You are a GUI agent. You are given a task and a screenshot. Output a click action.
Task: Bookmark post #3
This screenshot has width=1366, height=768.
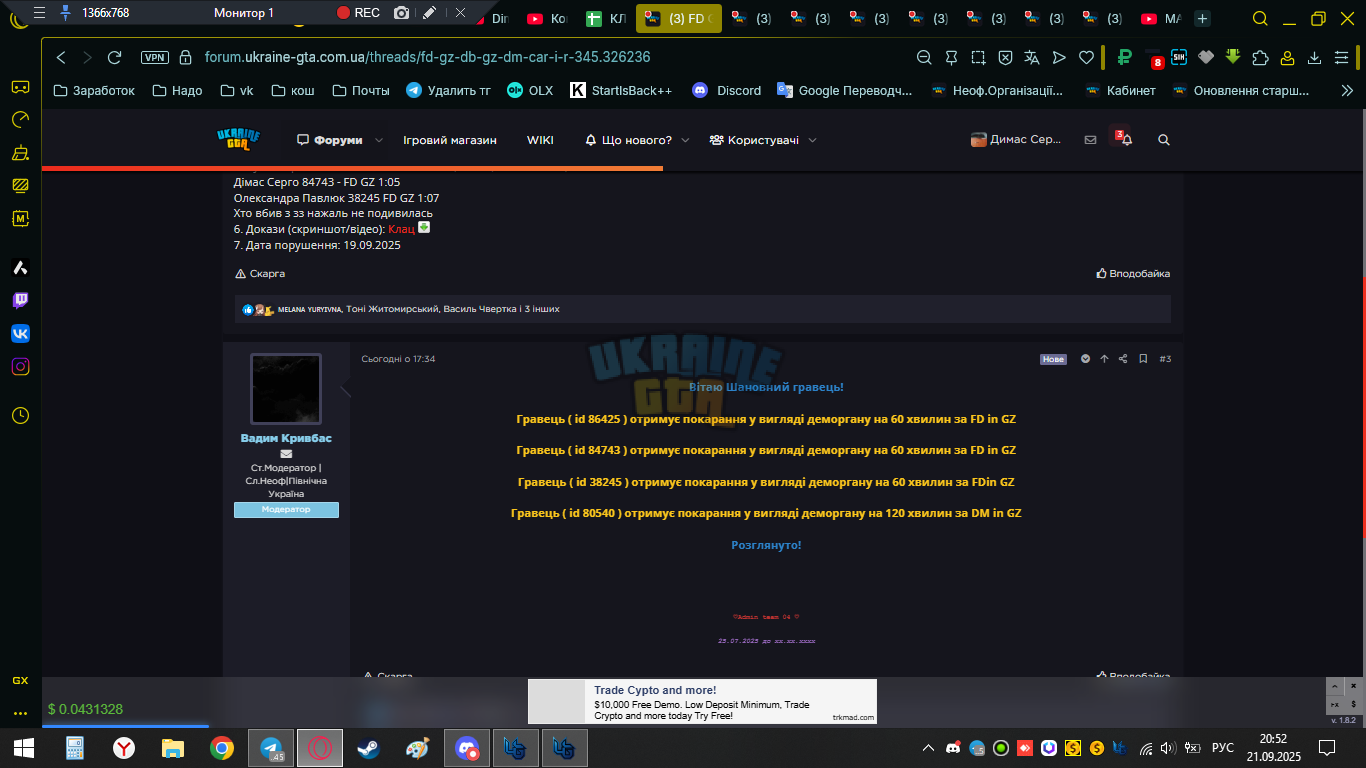(1143, 359)
